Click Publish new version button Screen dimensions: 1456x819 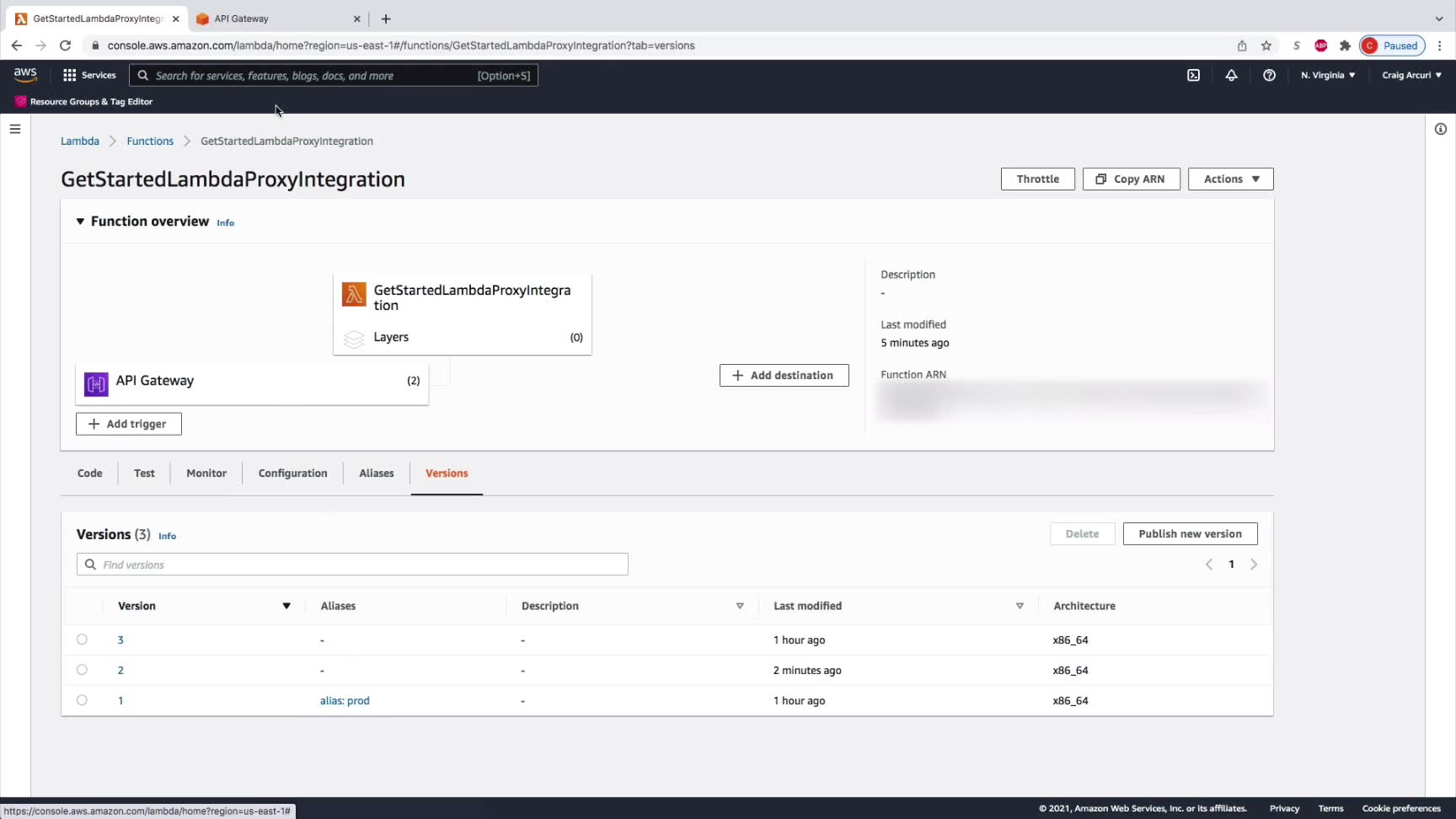tap(1190, 533)
